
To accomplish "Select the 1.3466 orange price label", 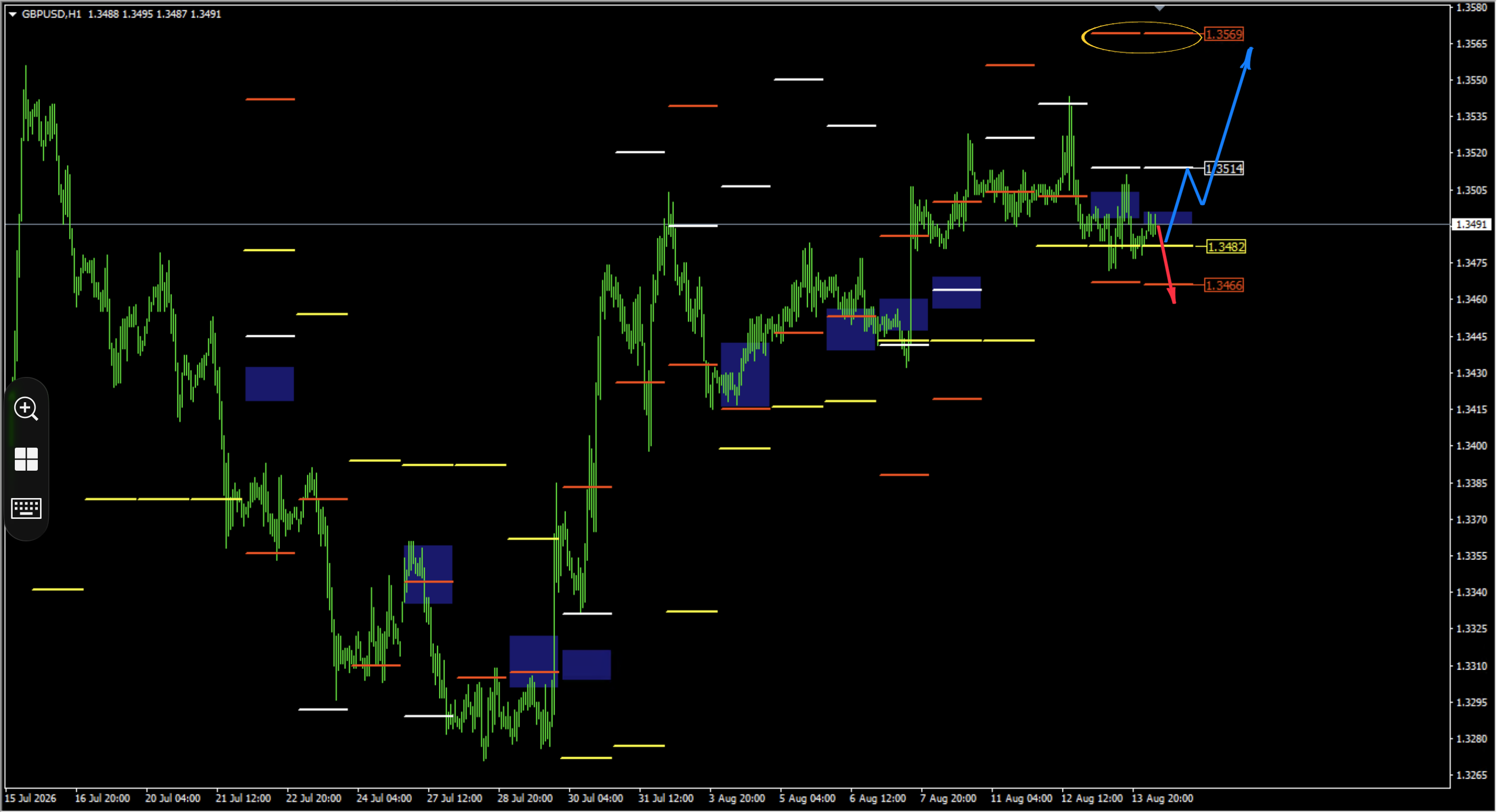I will [1223, 285].
